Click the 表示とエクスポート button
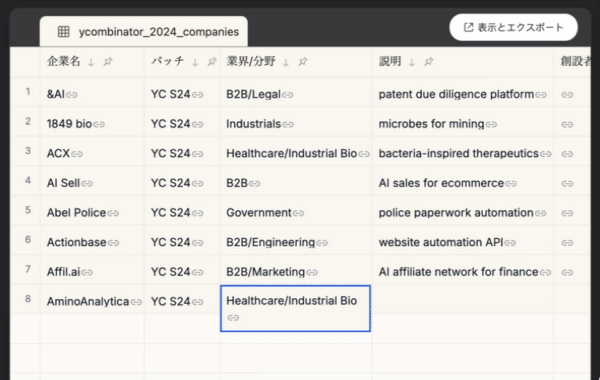Viewport: 600px width, 380px height. pyautogui.click(x=514, y=27)
